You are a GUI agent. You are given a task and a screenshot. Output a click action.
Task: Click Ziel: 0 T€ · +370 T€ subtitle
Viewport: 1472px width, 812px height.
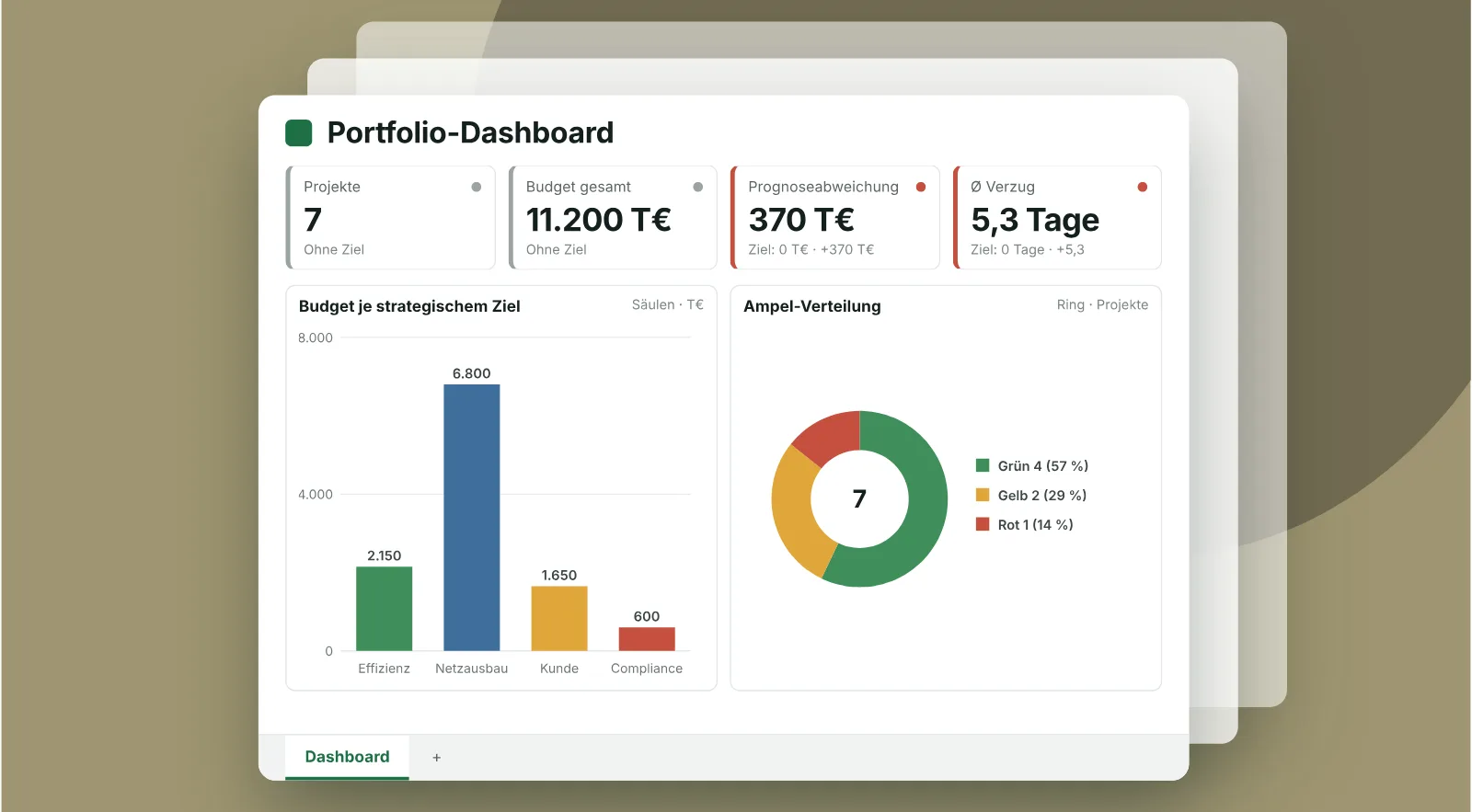pos(811,249)
